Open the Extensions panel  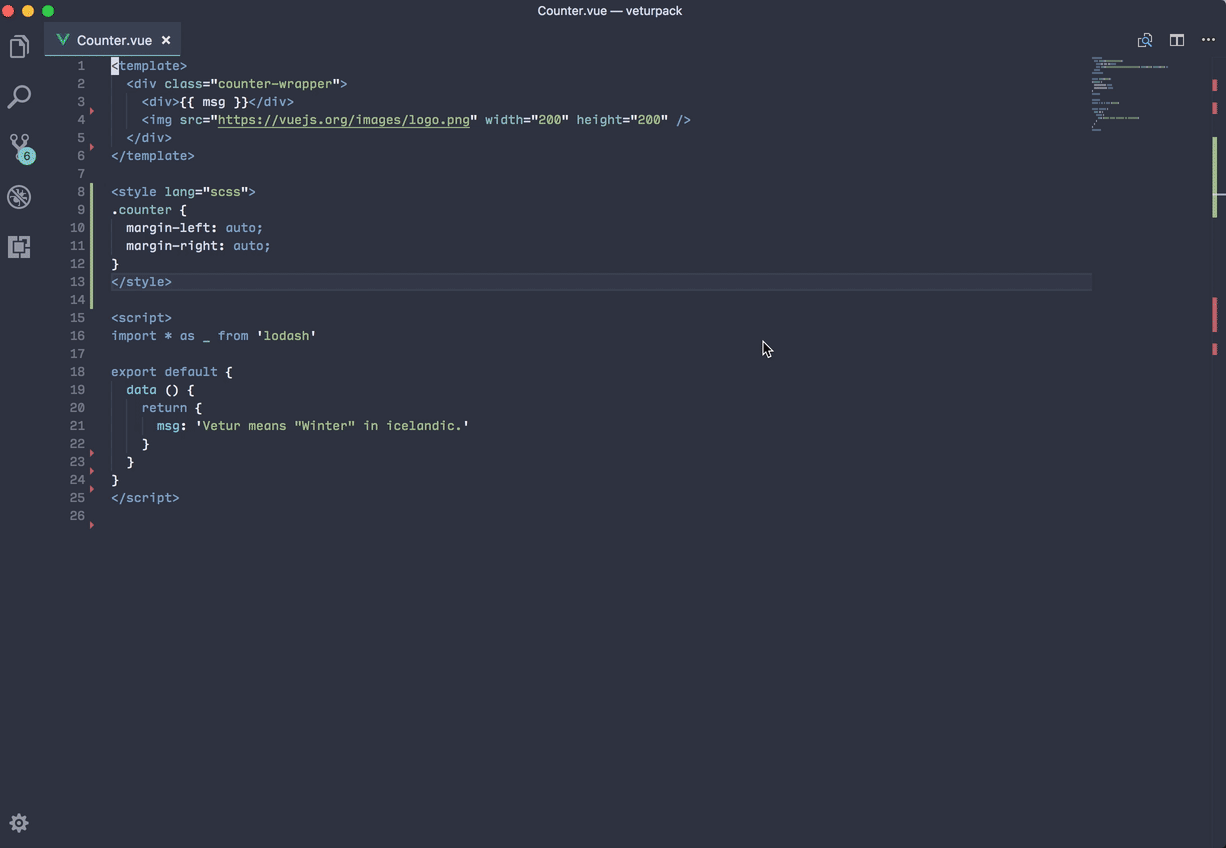point(19,247)
